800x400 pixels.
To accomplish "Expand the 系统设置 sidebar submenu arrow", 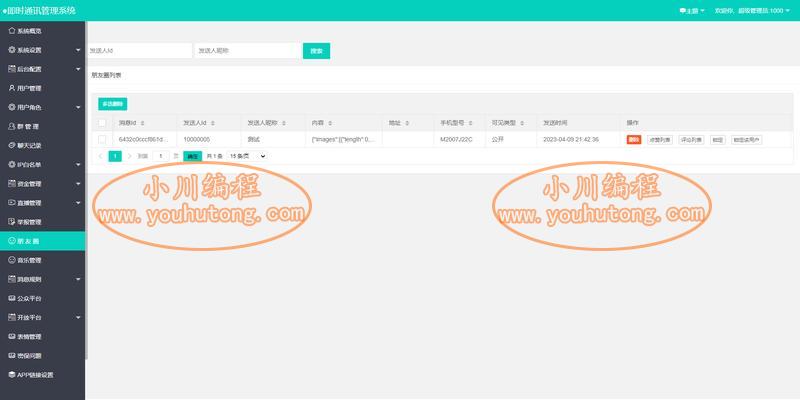I will coord(78,50).
